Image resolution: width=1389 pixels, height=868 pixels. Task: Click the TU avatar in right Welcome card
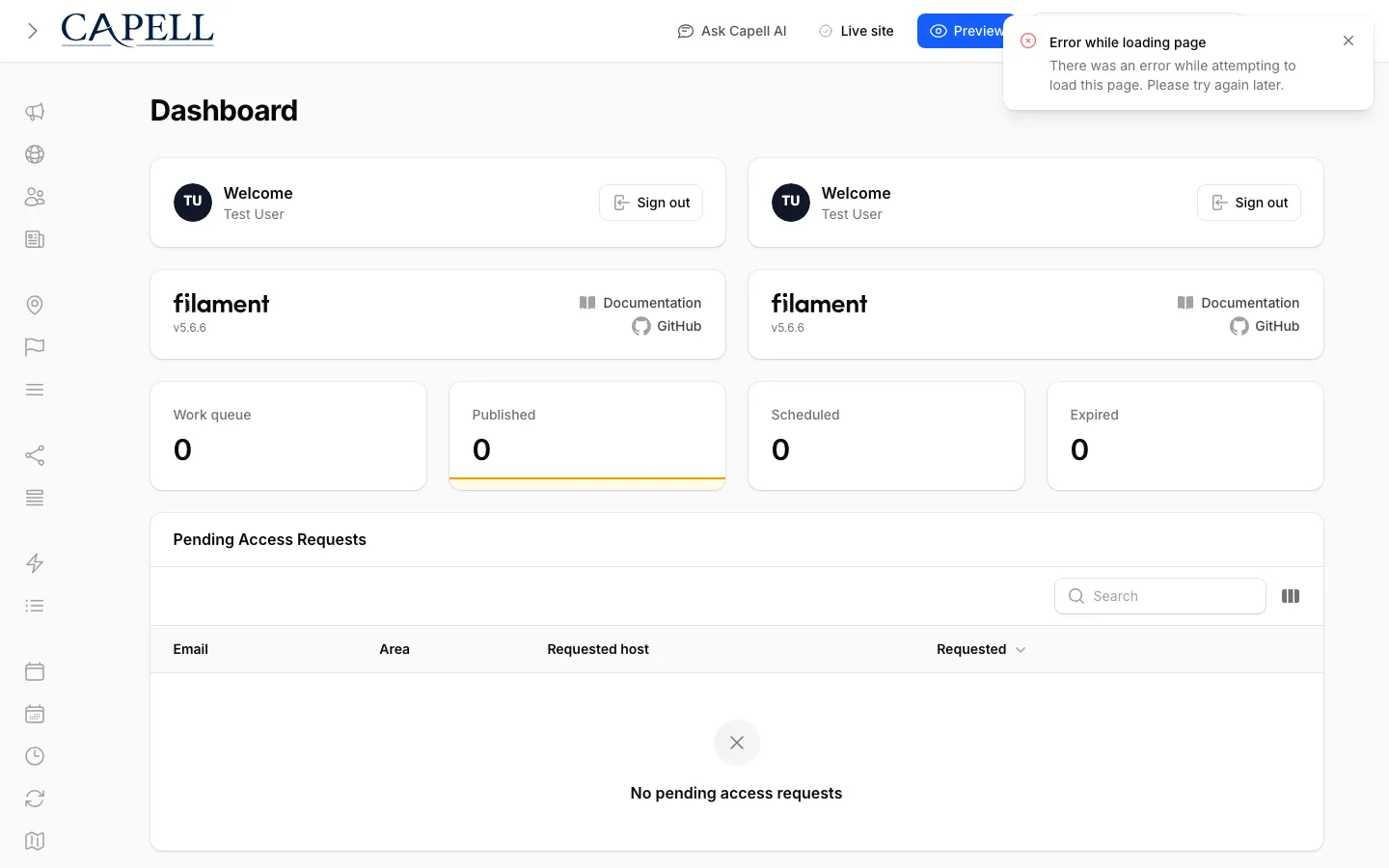791,203
